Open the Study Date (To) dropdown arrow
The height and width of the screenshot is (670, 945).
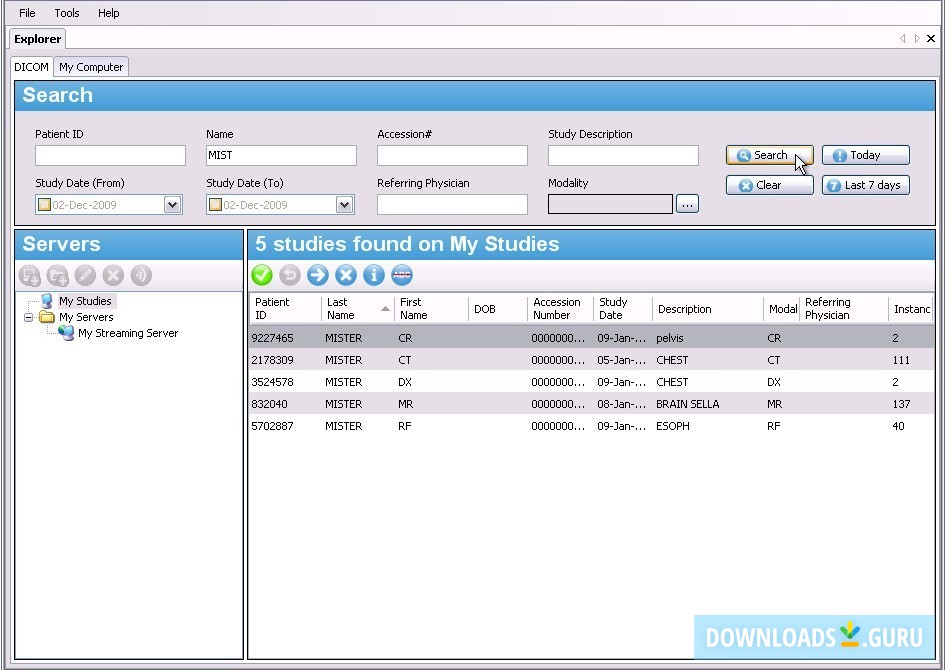click(x=344, y=205)
